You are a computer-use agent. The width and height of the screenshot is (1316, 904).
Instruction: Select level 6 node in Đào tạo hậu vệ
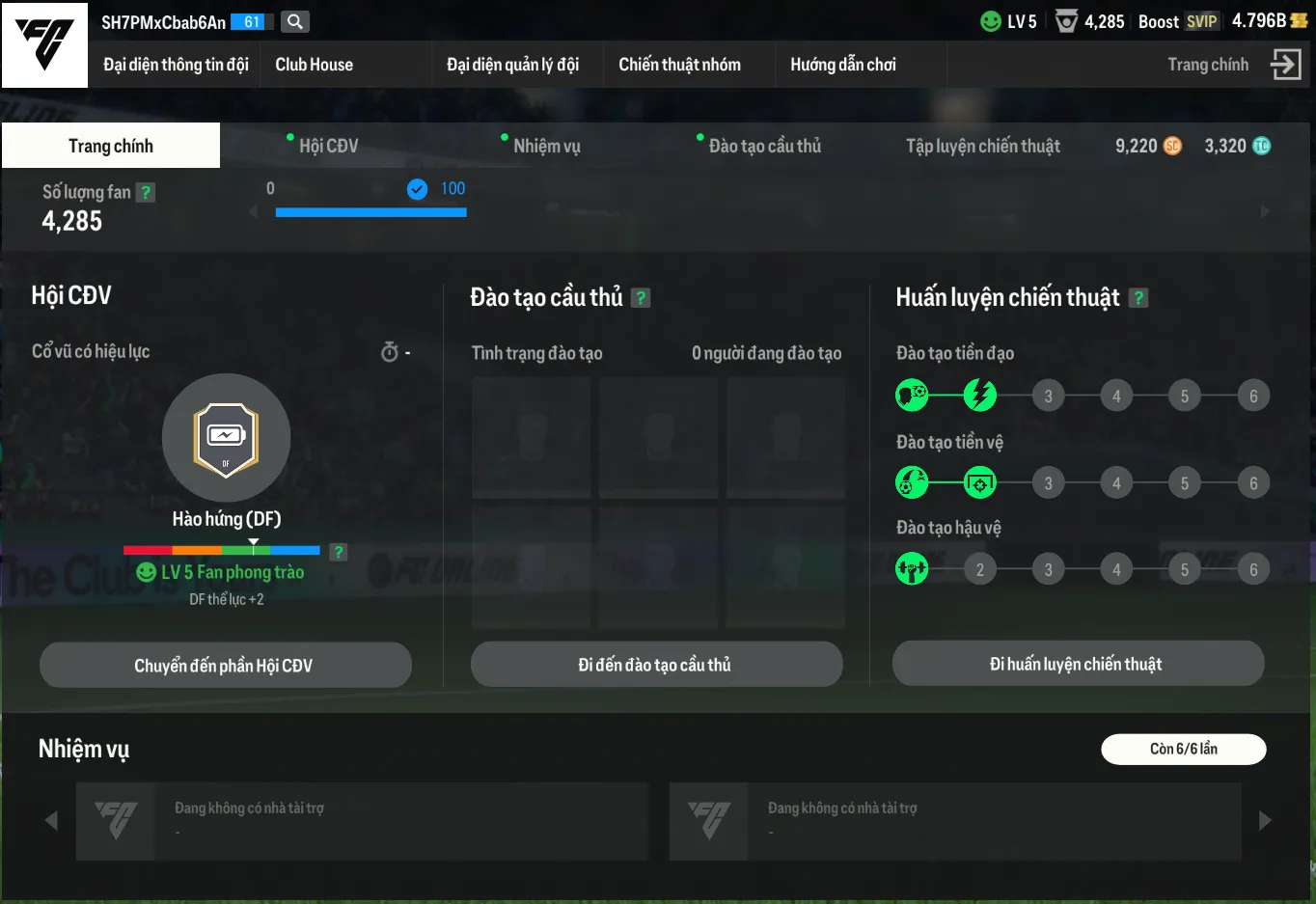coord(1253,569)
